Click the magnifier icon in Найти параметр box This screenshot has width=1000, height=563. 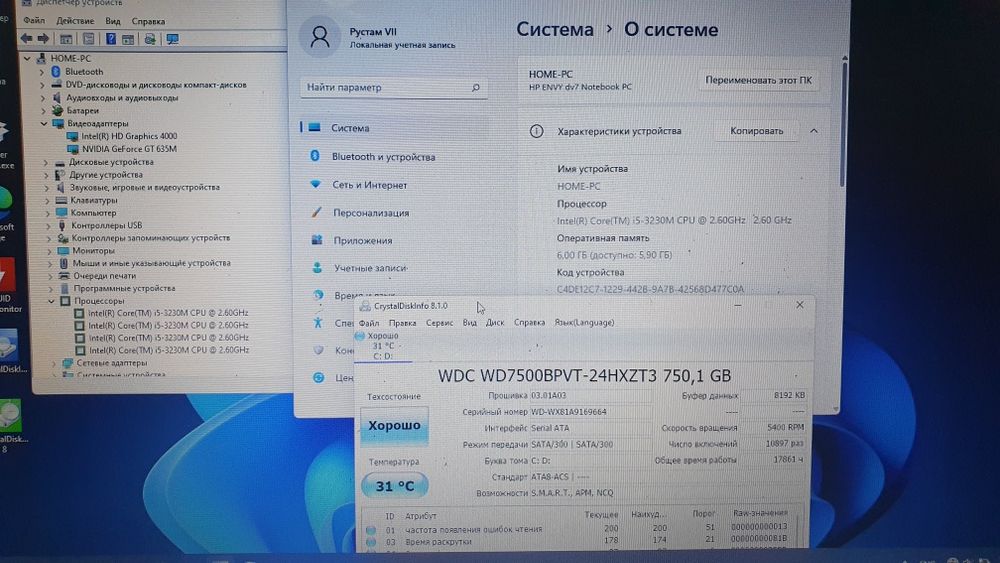click(475, 87)
